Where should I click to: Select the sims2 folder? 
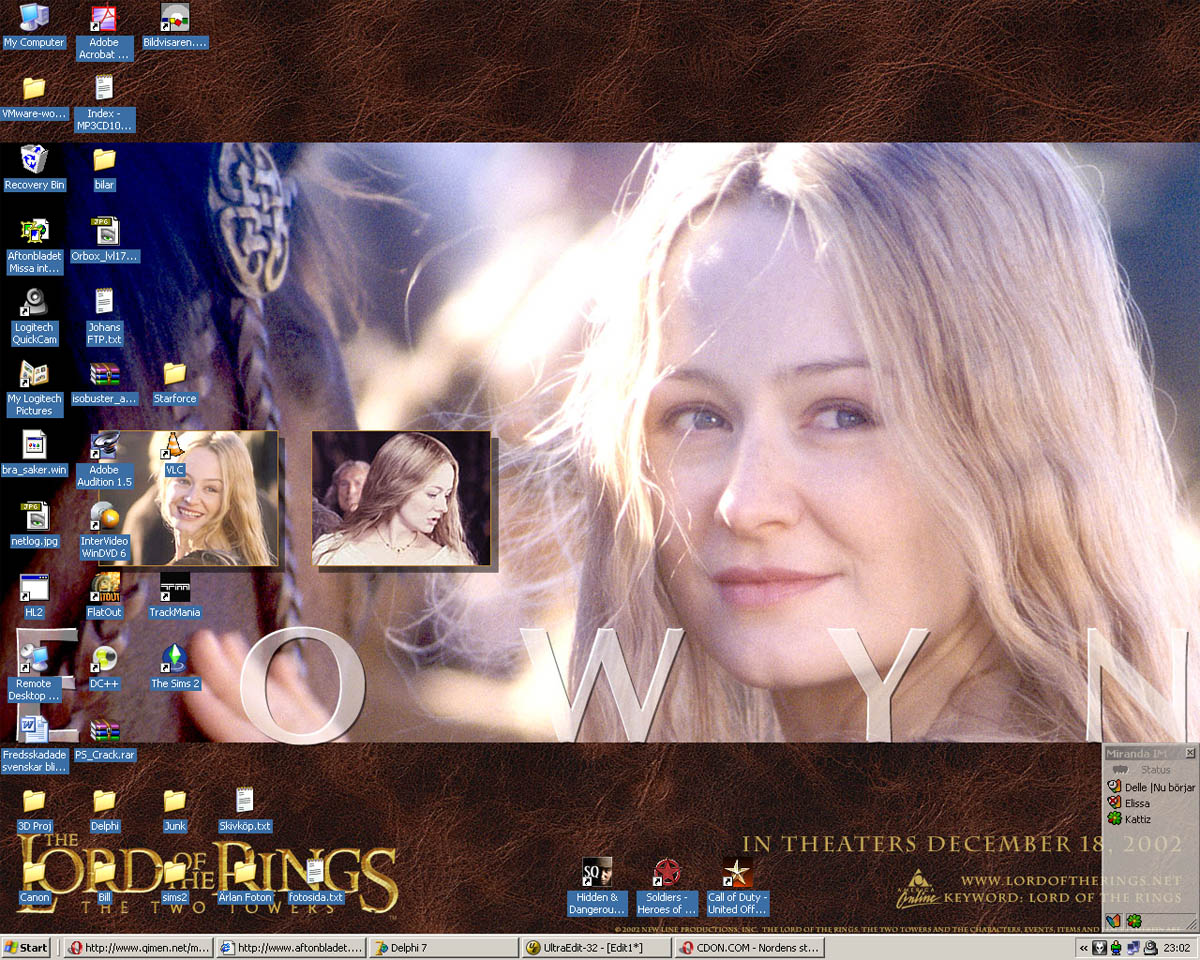(175, 881)
